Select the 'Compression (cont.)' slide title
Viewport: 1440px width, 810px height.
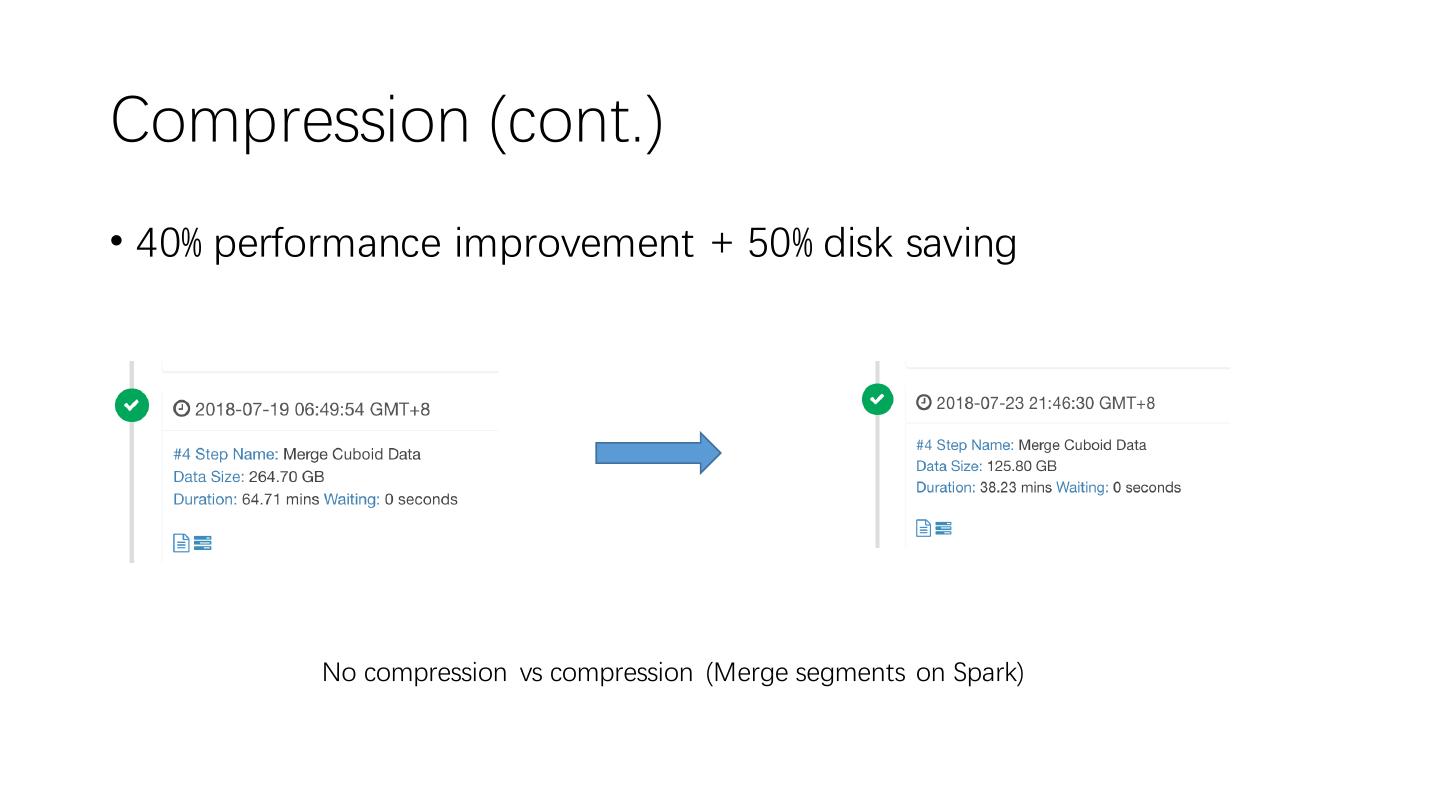pos(387,120)
